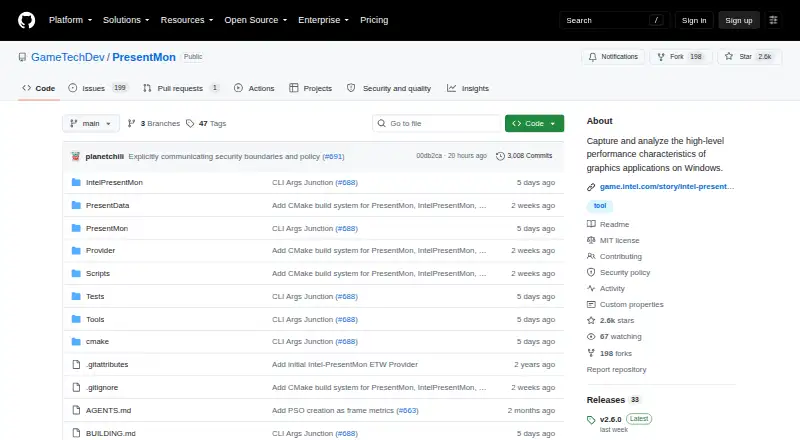Viewport: 800px width, 440px height.
Task: Open the #691 pull request link
Action: (x=334, y=157)
